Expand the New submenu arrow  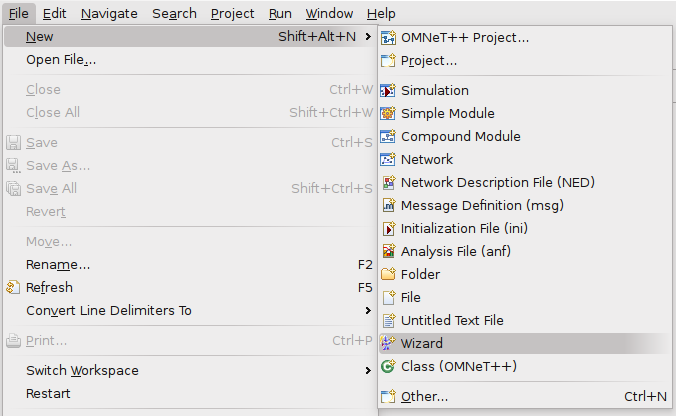(368, 37)
